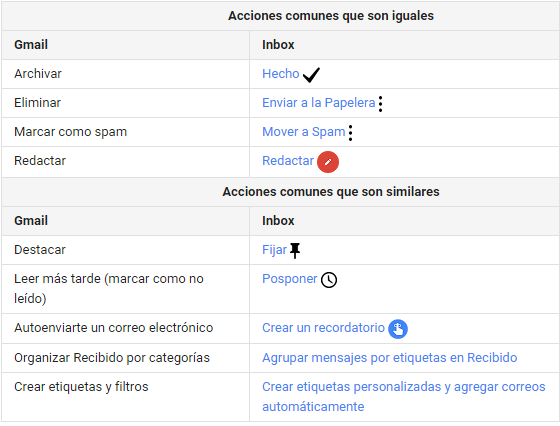The width and height of the screenshot is (560, 426).
Task: Select the Archivar cell text
Action: tap(38, 74)
